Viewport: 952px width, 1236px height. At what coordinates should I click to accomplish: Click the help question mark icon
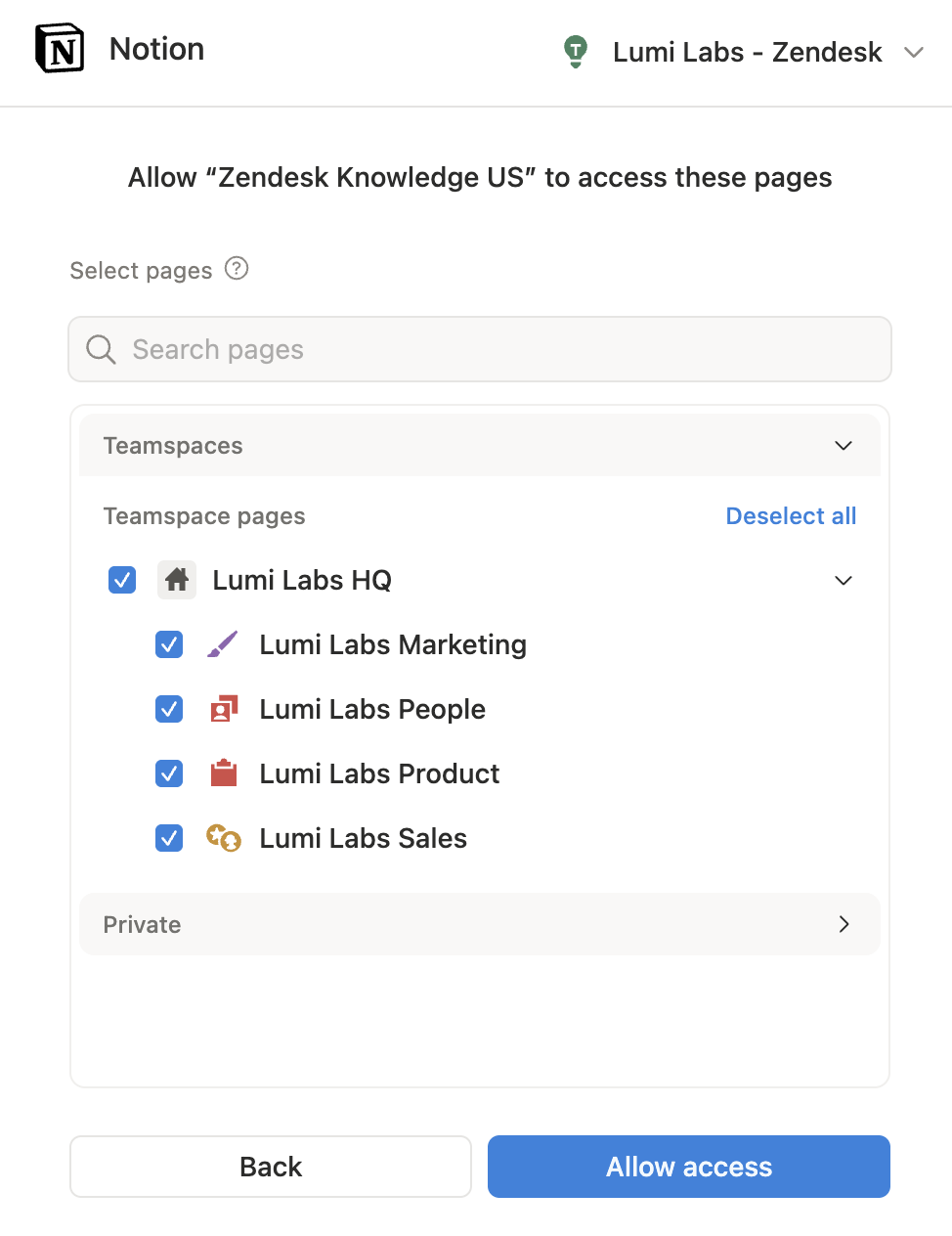pos(237,268)
